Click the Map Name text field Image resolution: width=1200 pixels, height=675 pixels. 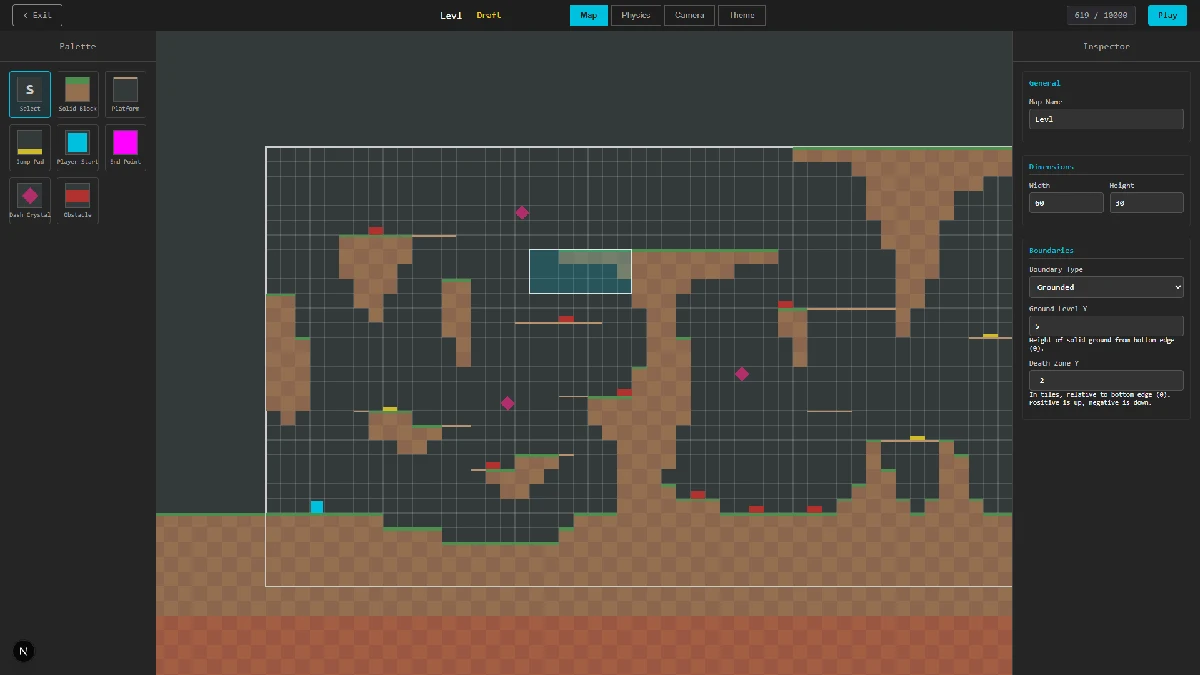[1106, 119]
